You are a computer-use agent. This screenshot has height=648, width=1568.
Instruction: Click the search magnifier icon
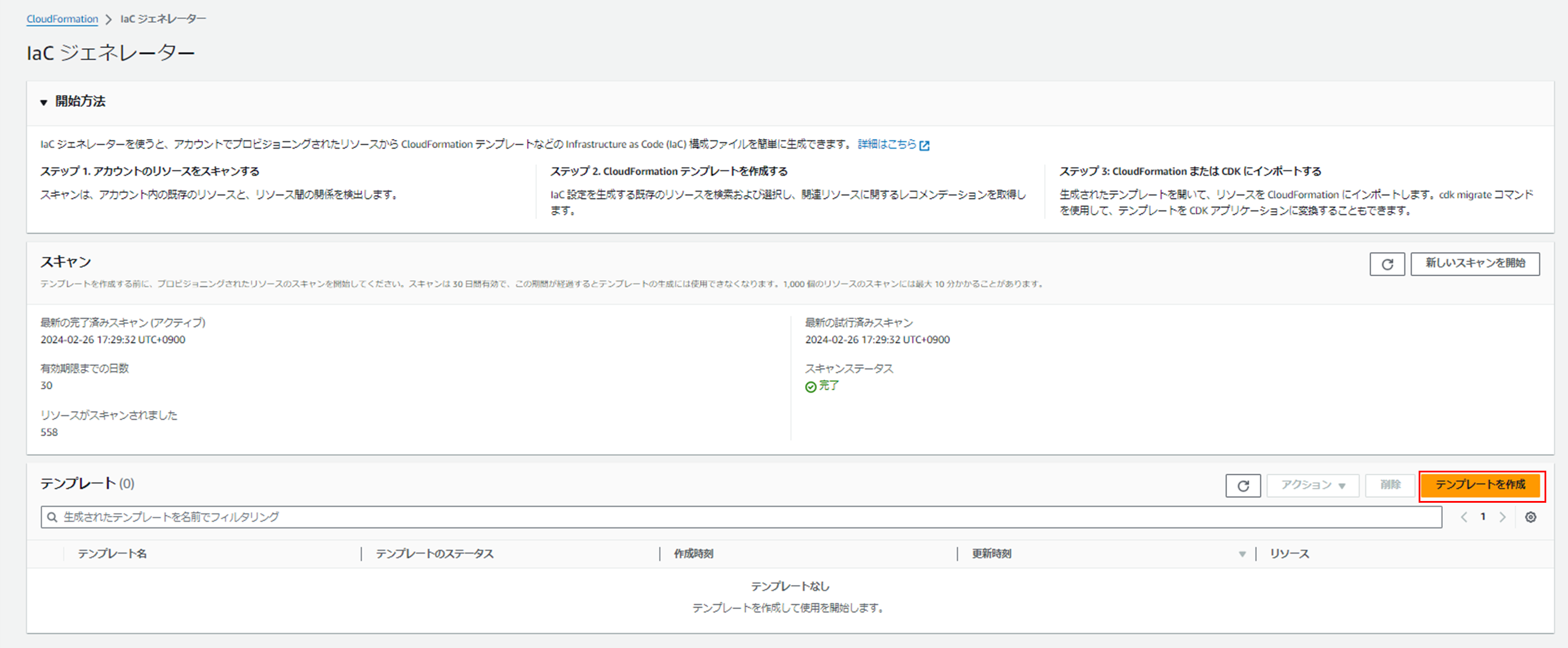coord(52,517)
